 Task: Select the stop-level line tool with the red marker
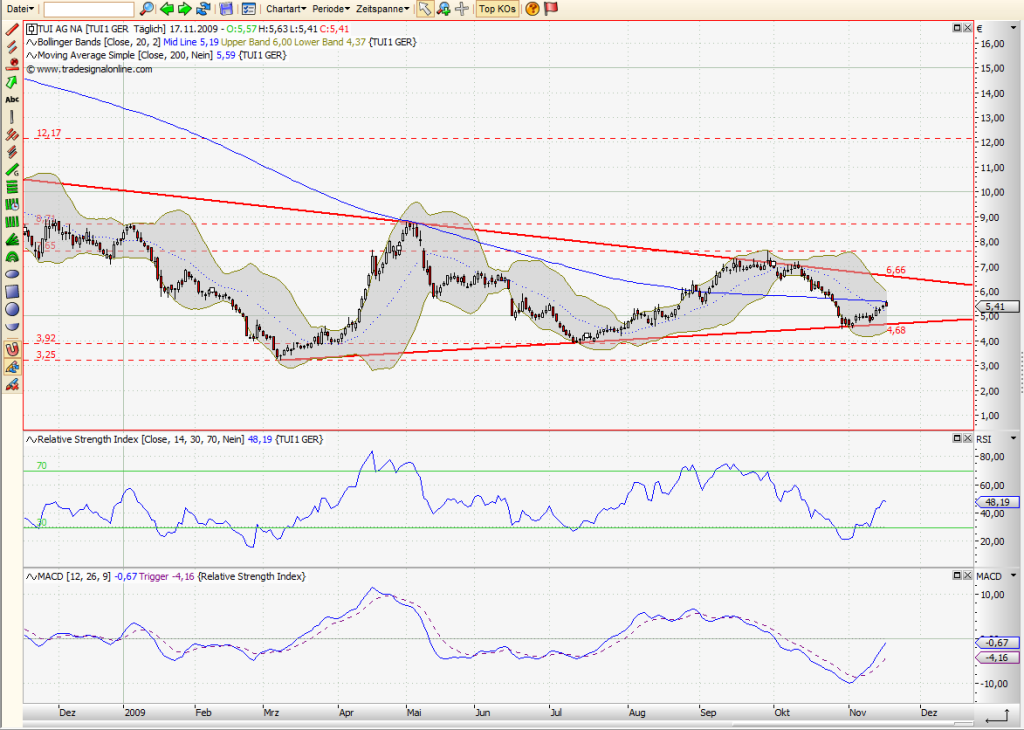(12, 64)
